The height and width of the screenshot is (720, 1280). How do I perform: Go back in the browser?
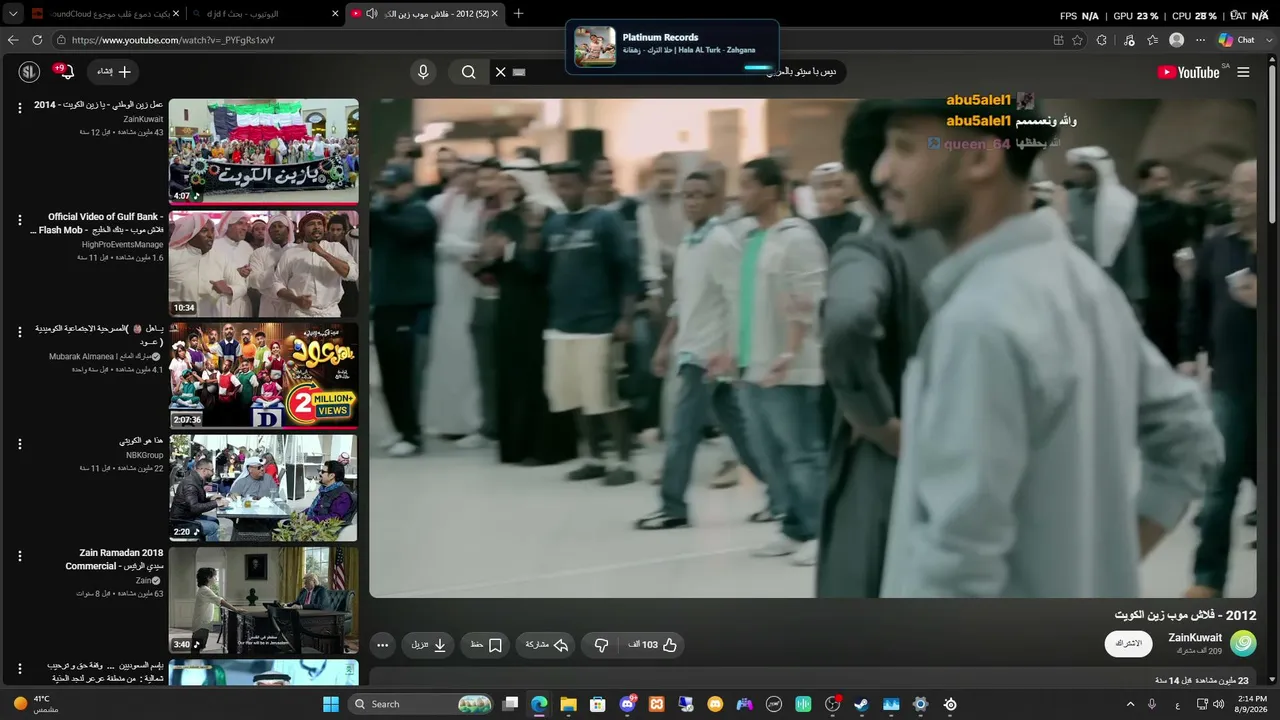(13, 40)
